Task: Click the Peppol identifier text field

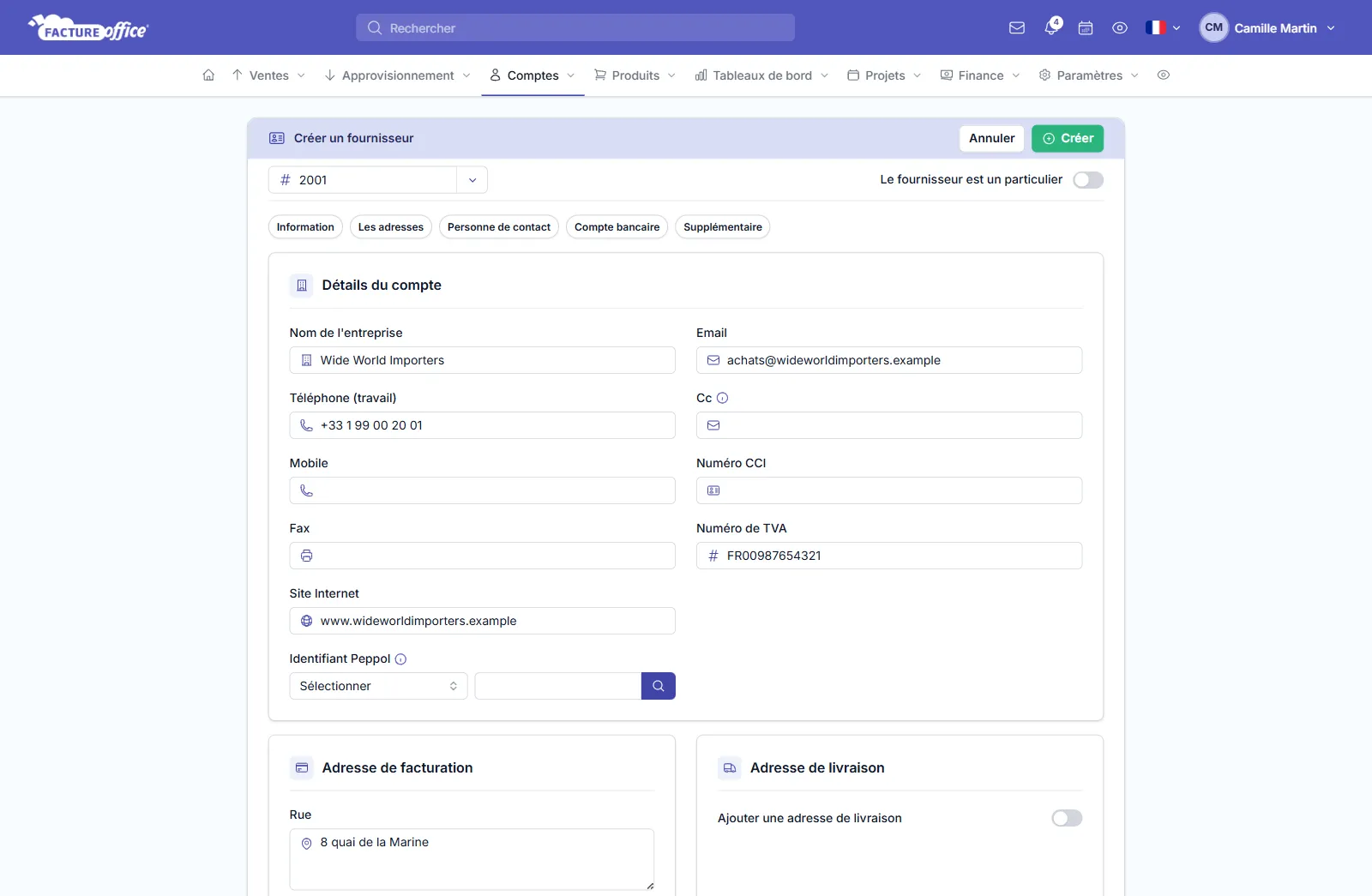Action: point(558,686)
